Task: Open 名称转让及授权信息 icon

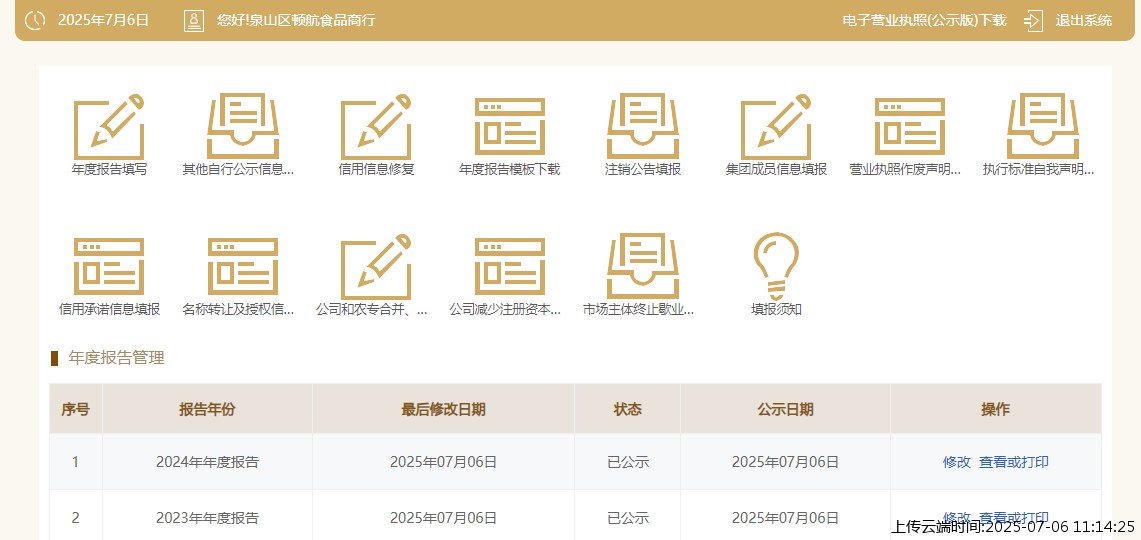Action: [x=242, y=266]
